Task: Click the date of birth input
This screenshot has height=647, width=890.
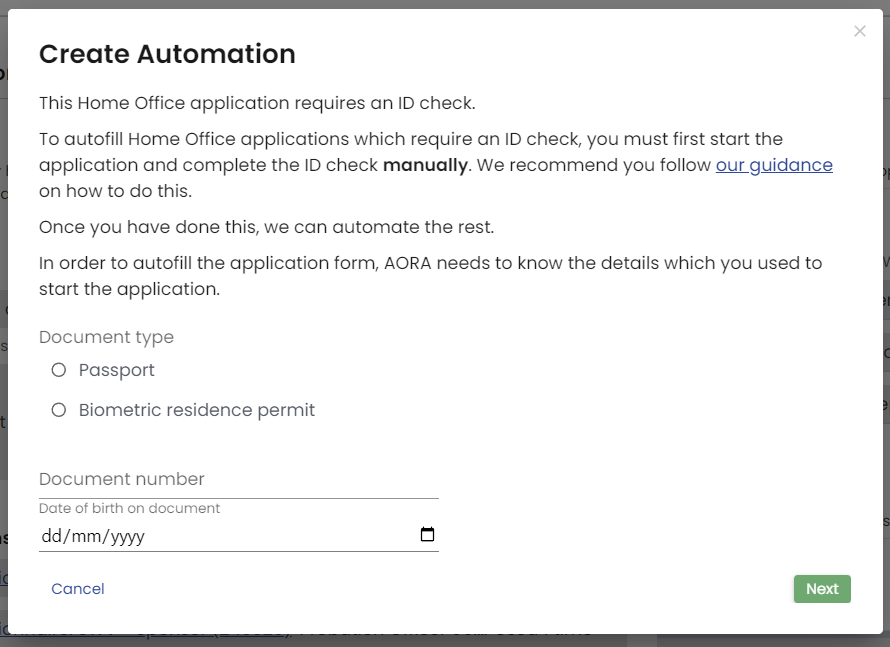Action: point(238,536)
